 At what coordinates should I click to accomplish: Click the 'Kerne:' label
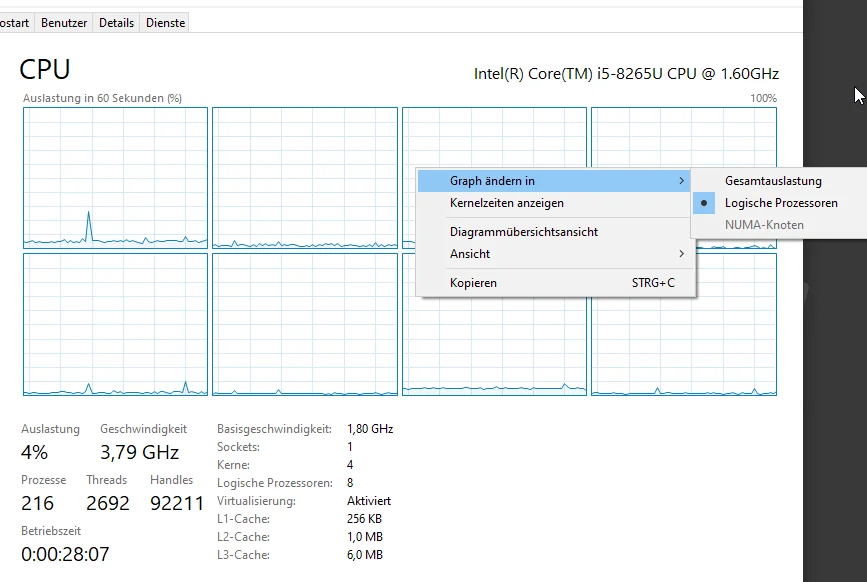coord(233,465)
